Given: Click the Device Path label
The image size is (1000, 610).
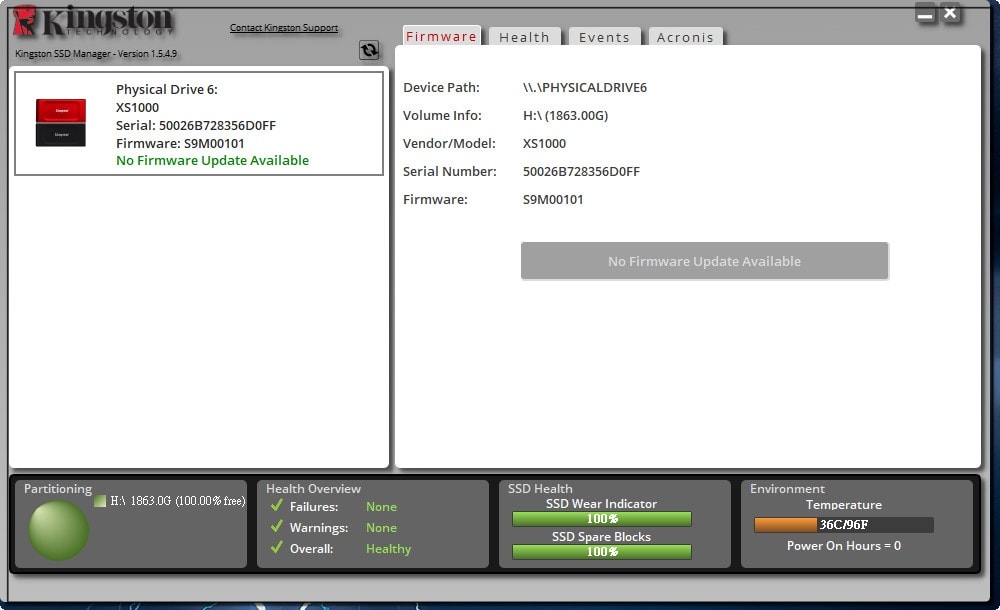Looking at the screenshot, I should click(441, 87).
